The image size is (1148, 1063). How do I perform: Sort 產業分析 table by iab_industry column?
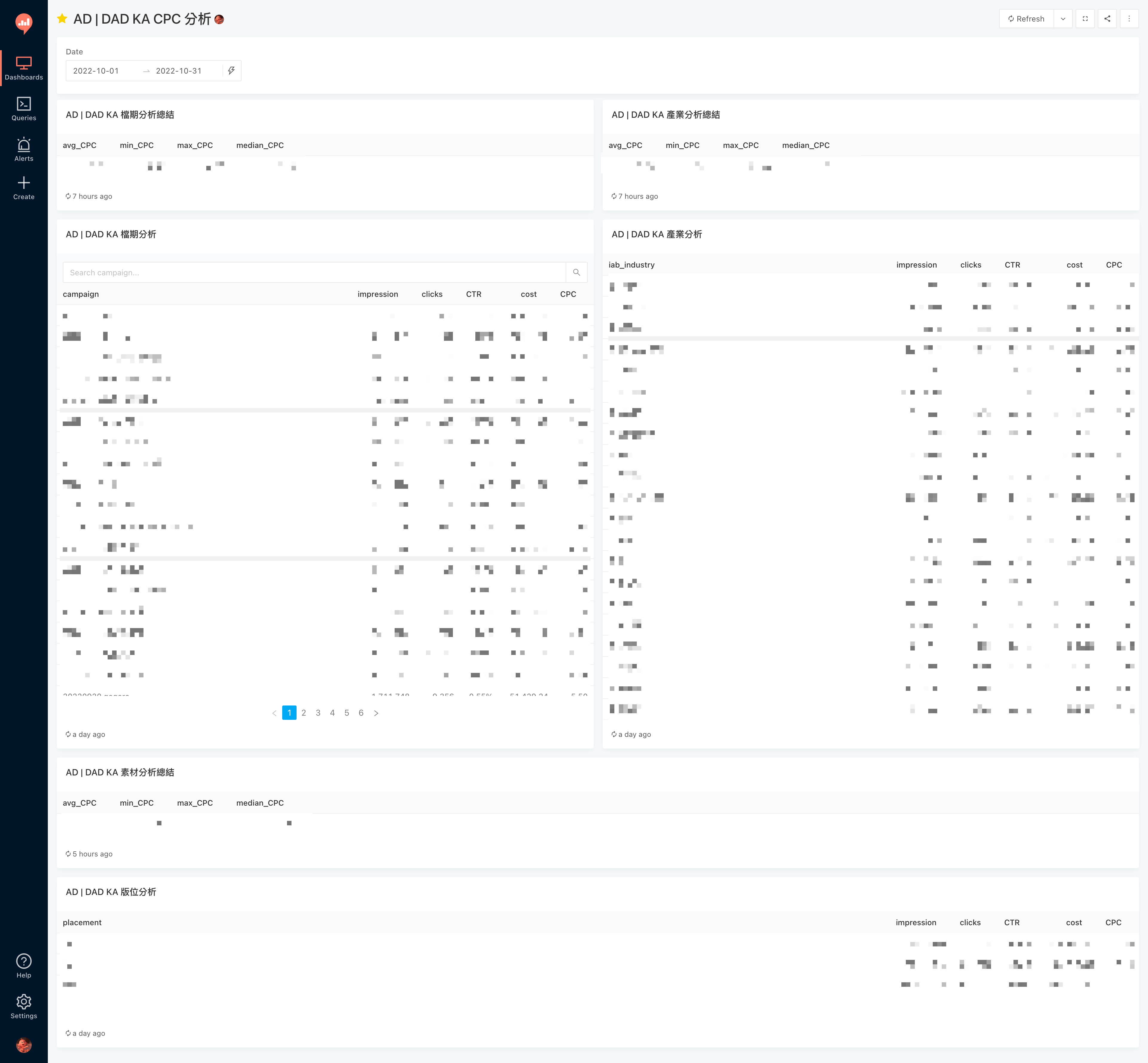tap(631, 265)
